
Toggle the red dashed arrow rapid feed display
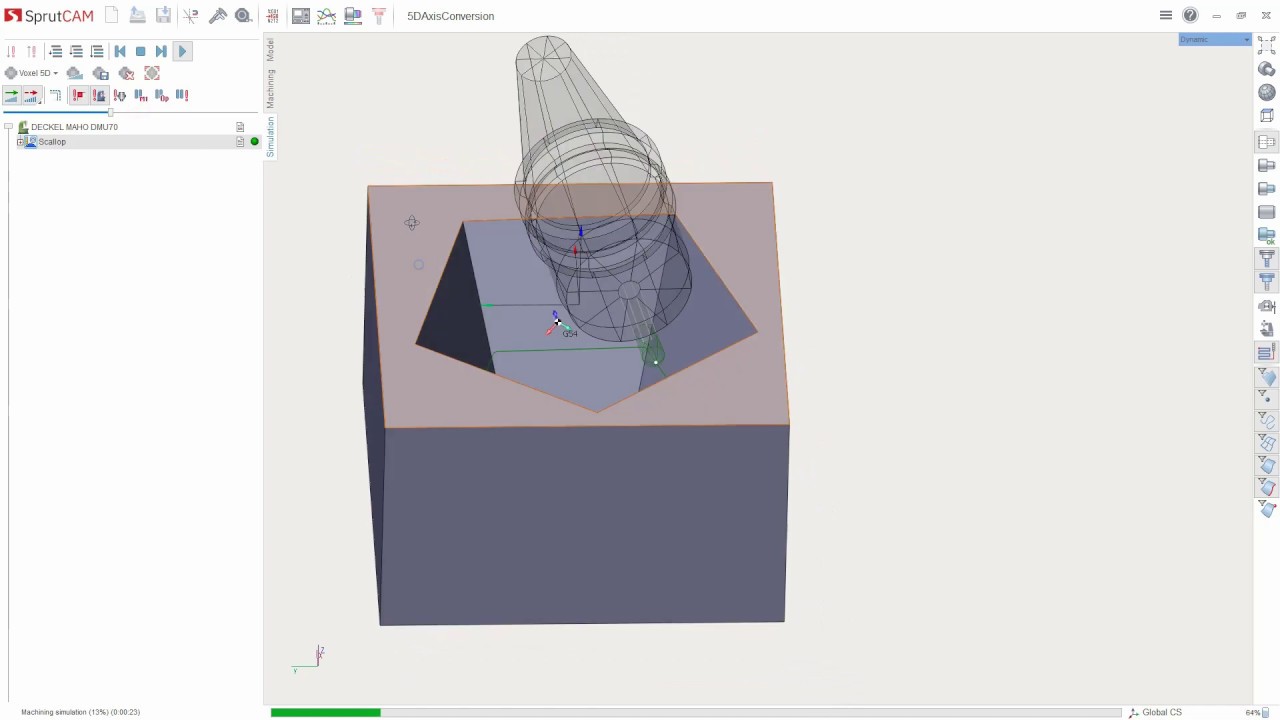pyautogui.click(x=31, y=95)
